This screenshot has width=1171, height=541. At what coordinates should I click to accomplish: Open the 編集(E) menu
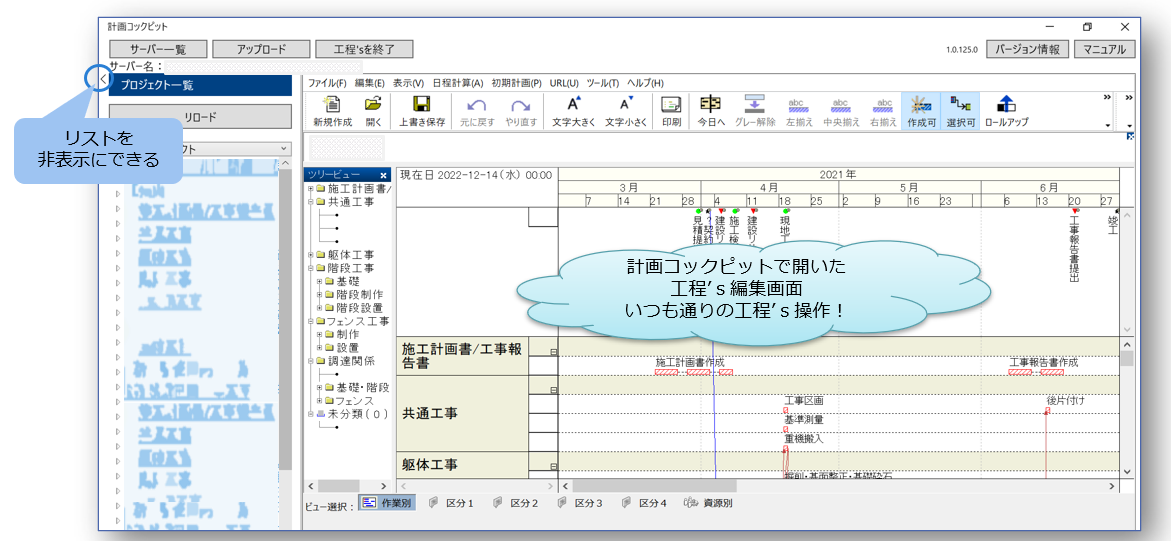tap(369, 83)
